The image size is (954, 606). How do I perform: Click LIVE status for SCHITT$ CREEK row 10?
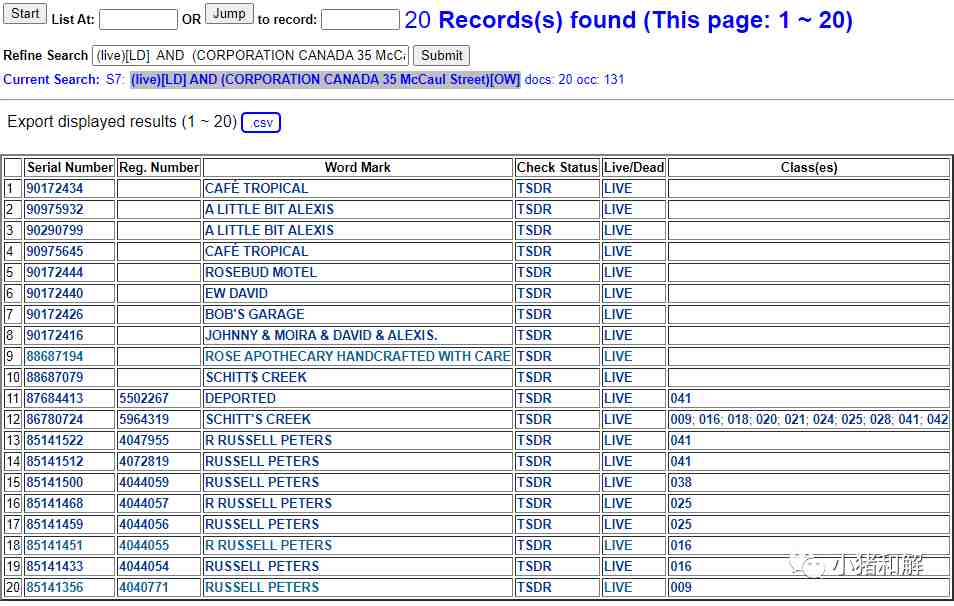tap(618, 377)
